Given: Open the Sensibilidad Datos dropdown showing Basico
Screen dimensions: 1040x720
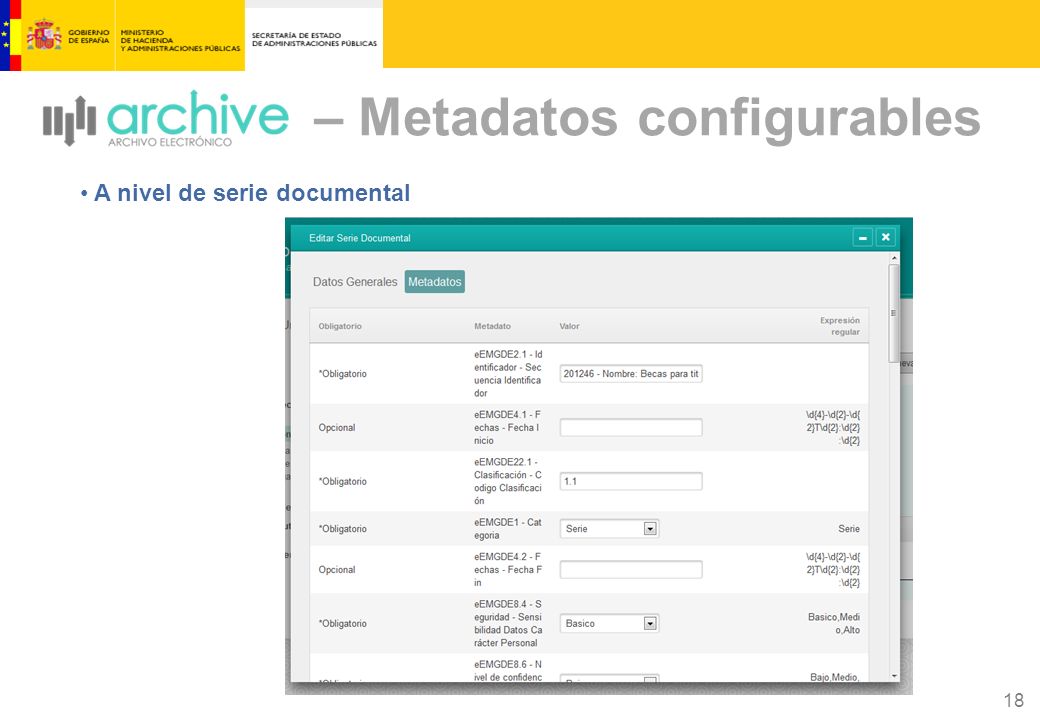Looking at the screenshot, I should pos(610,623).
